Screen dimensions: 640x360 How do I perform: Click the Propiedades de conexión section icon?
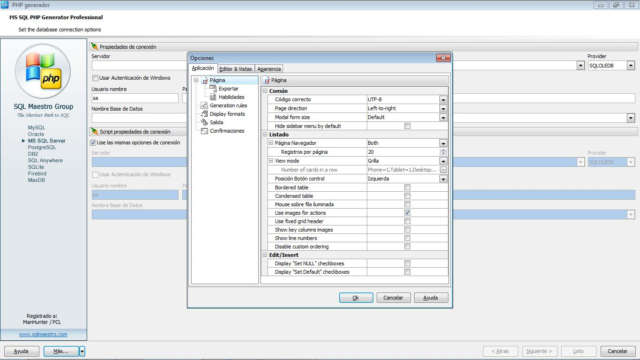[x=95, y=47]
